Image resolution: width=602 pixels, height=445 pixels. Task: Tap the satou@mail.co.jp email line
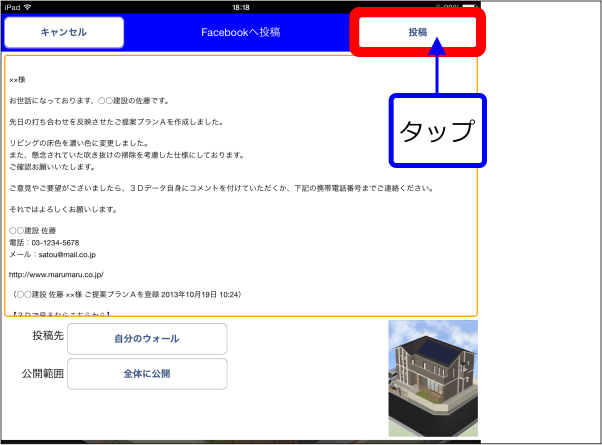point(52,255)
